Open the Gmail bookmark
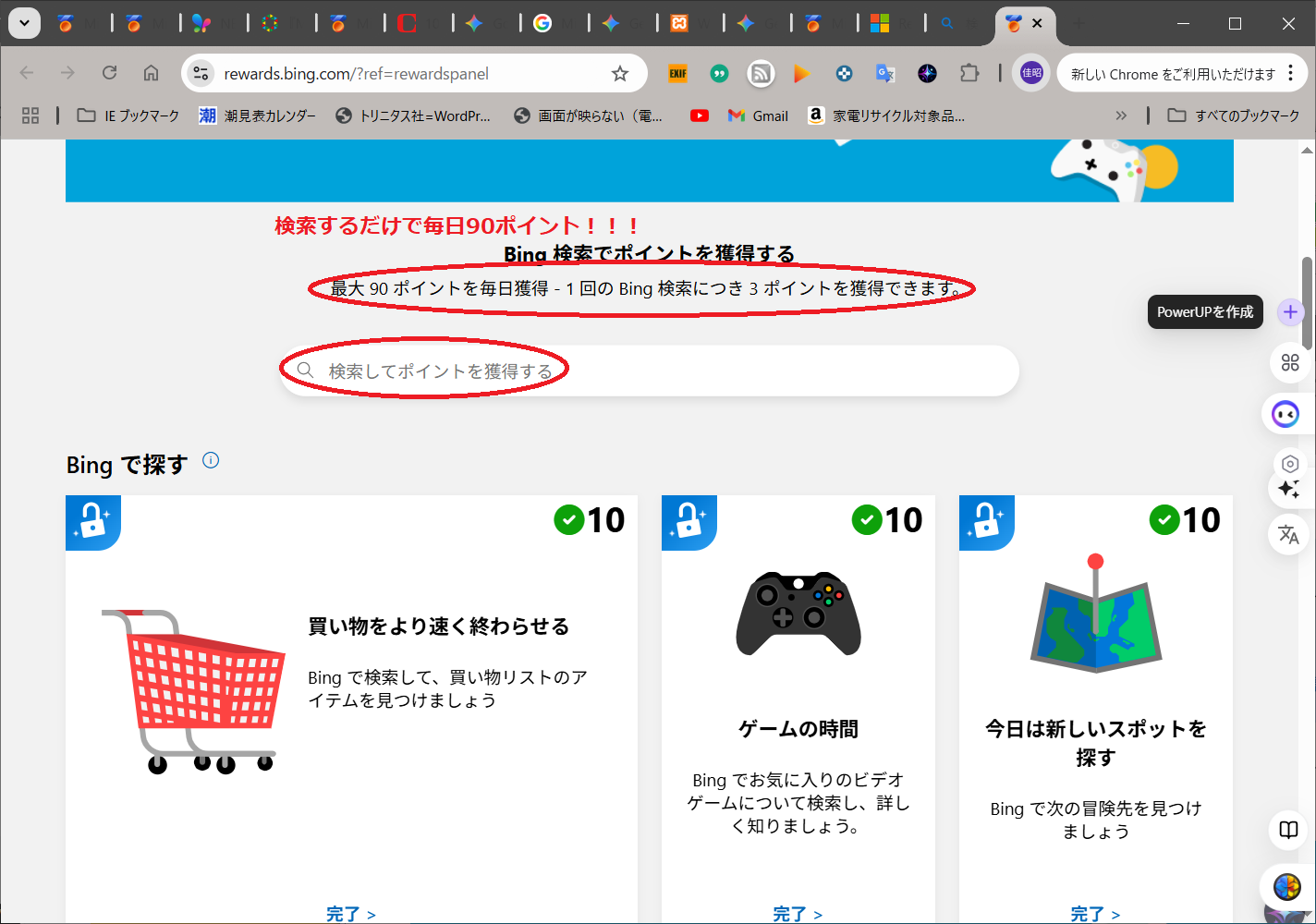This screenshot has height=924, width=1316. click(x=758, y=115)
